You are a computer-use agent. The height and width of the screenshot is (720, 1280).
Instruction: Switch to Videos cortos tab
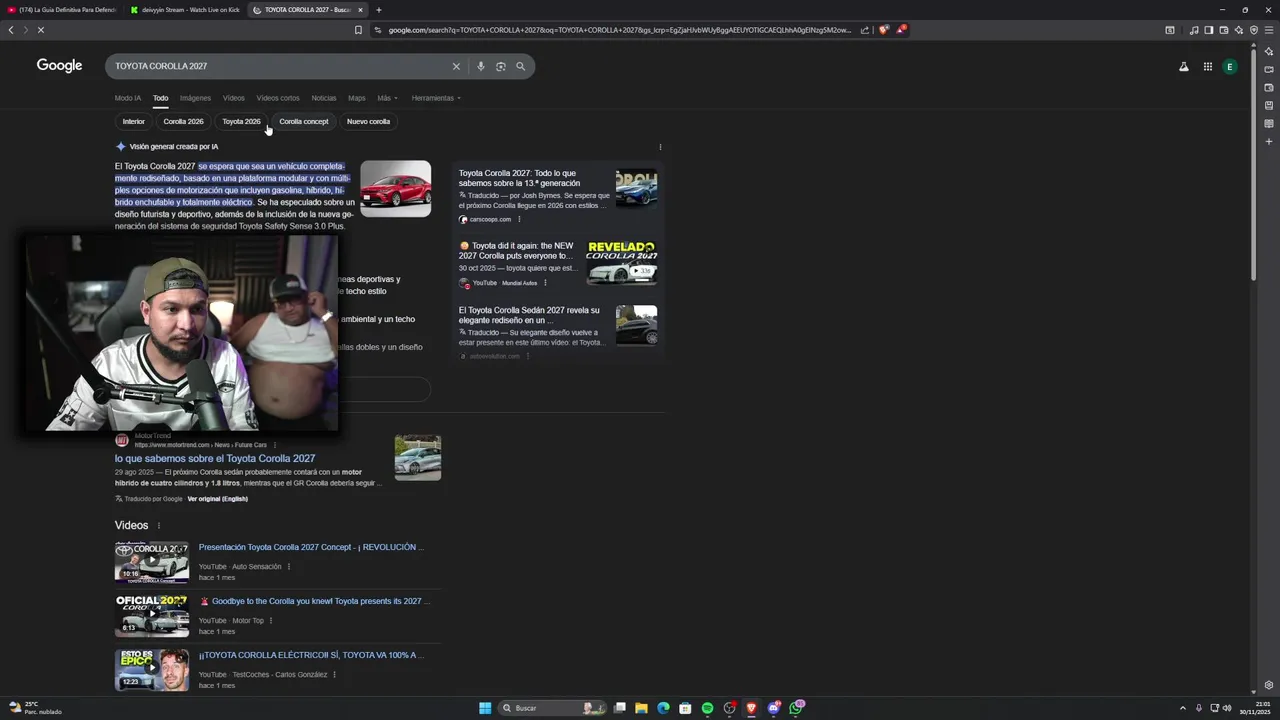click(278, 98)
